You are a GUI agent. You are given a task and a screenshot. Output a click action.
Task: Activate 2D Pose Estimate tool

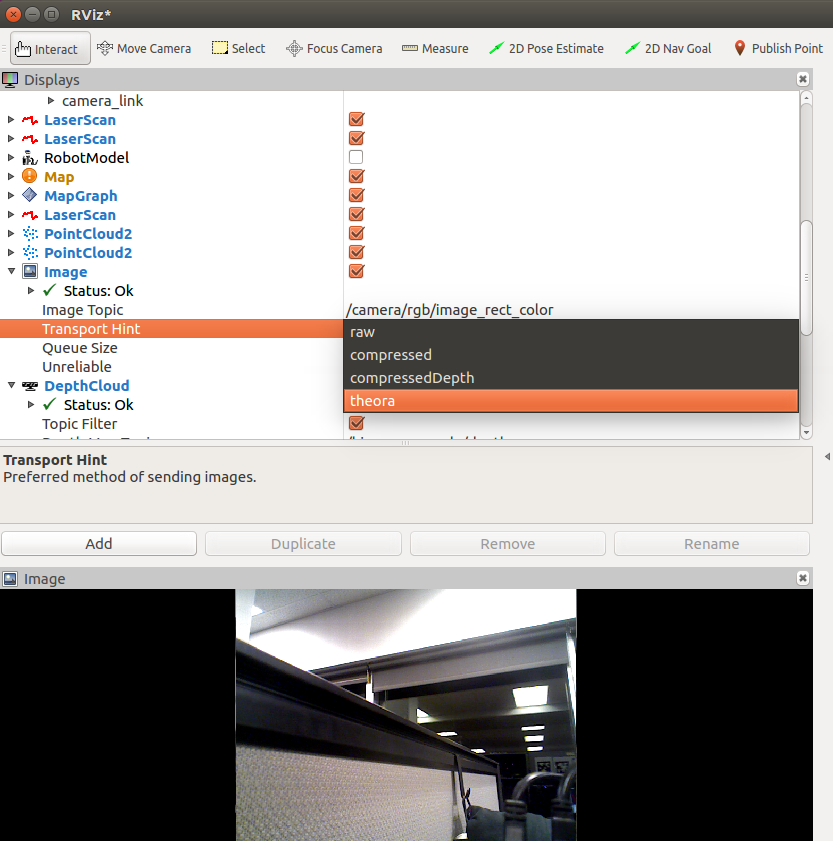point(547,48)
